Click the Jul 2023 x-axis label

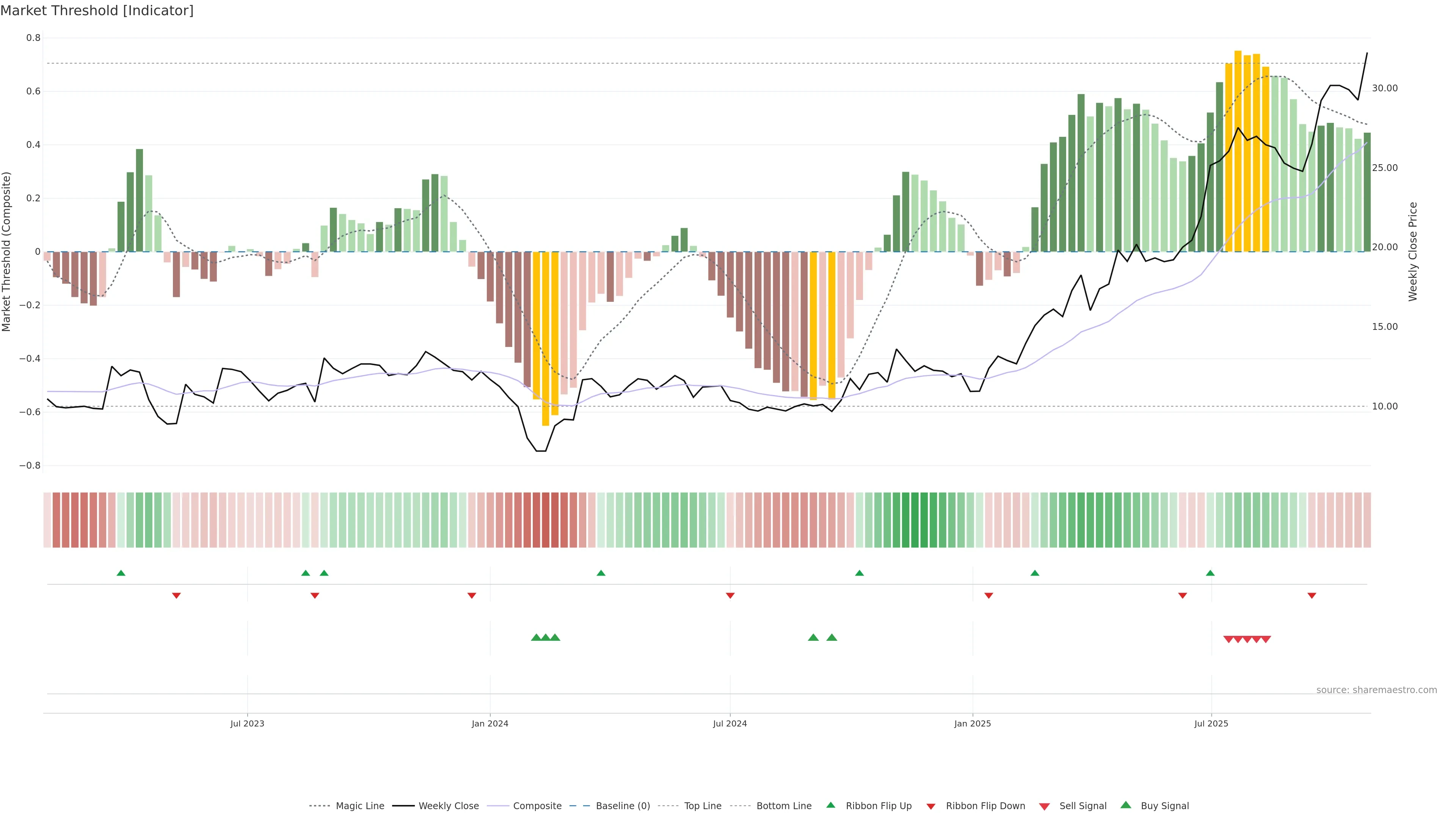tap(247, 723)
